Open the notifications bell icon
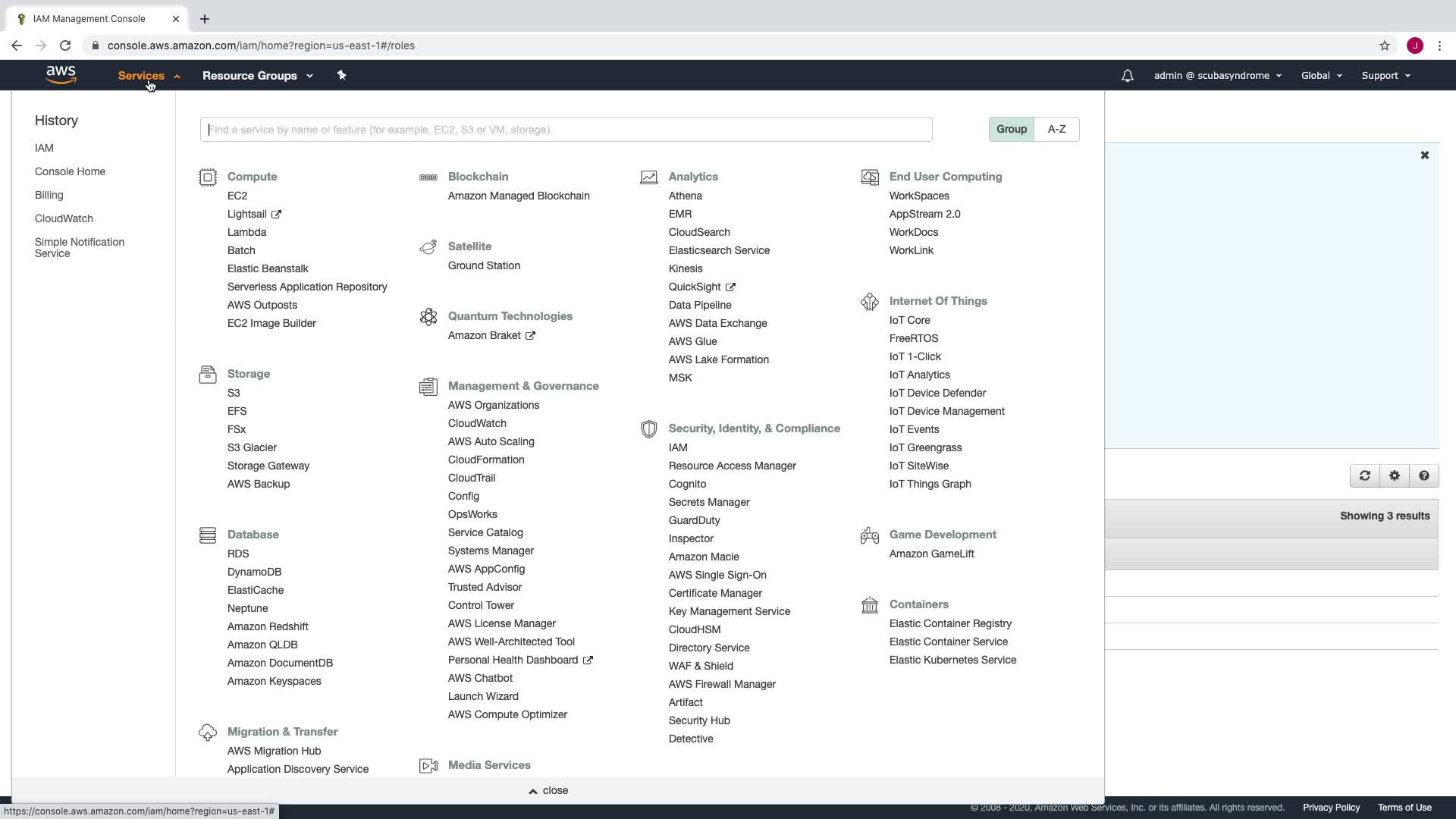 pos(1127,76)
